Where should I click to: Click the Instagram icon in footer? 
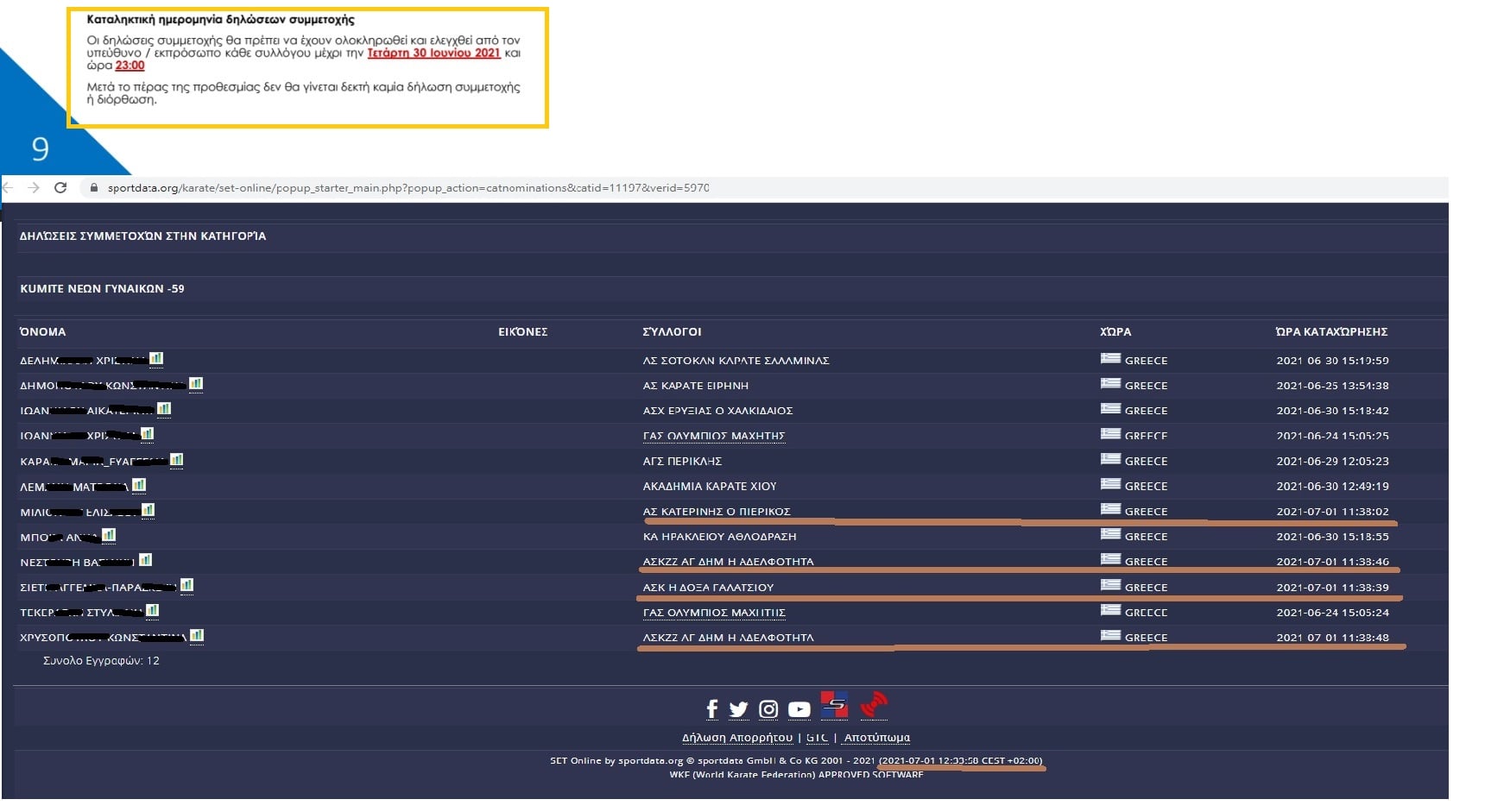[768, 709]
